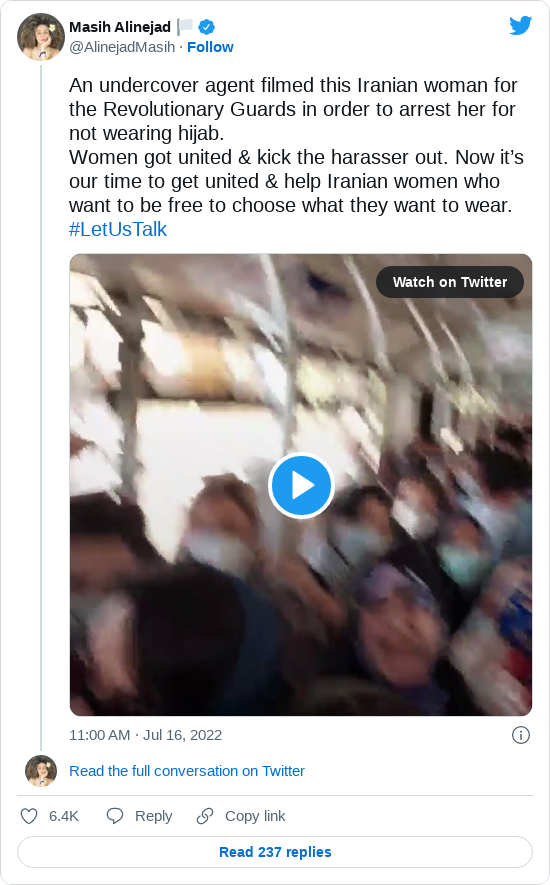Viewport: 550px width, 885px height.
Task: Click the @AlinejadMasih handle
Action: (x=122, y=47)
